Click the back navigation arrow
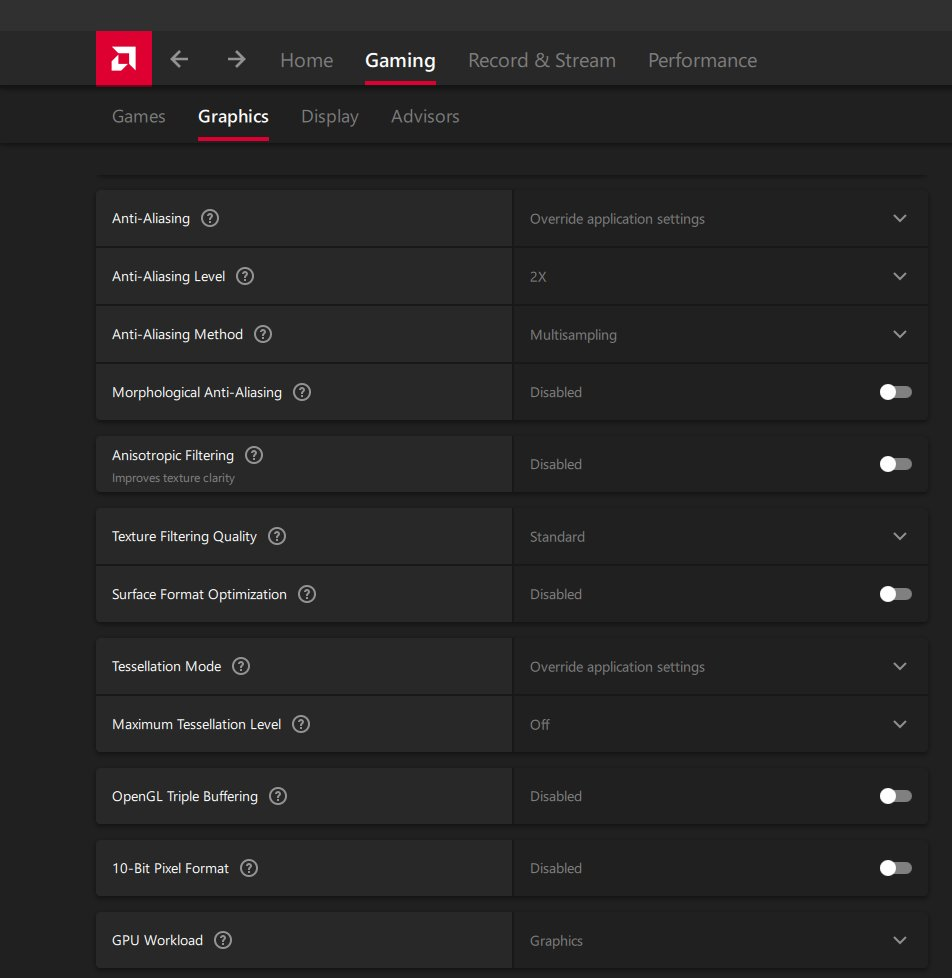The height and width of the screenshot is (978, 952). click(179, 60)
